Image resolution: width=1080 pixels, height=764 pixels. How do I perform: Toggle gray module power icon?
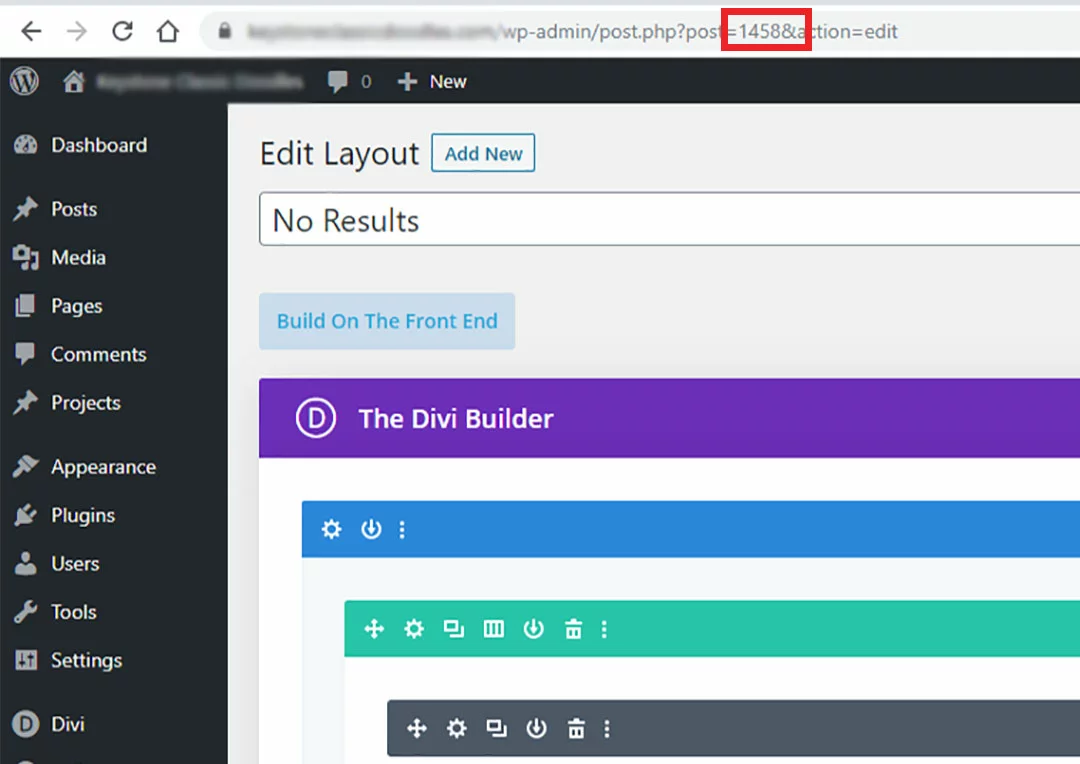click(x=537, y=728)
